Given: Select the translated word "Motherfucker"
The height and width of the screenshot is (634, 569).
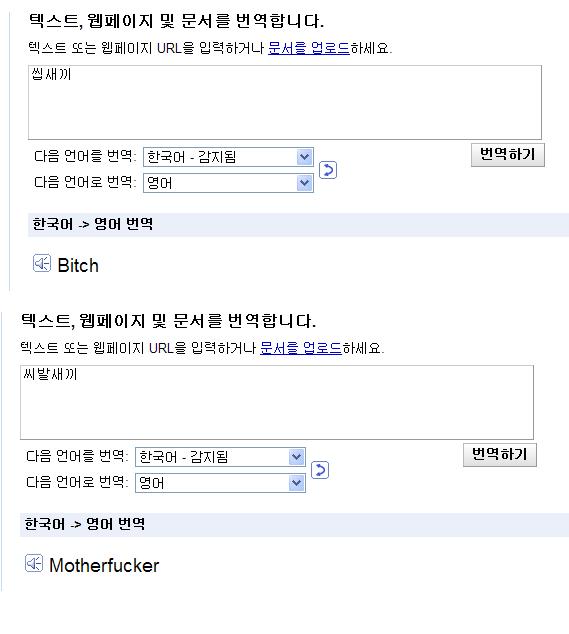Looking at the screenshot, I should 104,566.
